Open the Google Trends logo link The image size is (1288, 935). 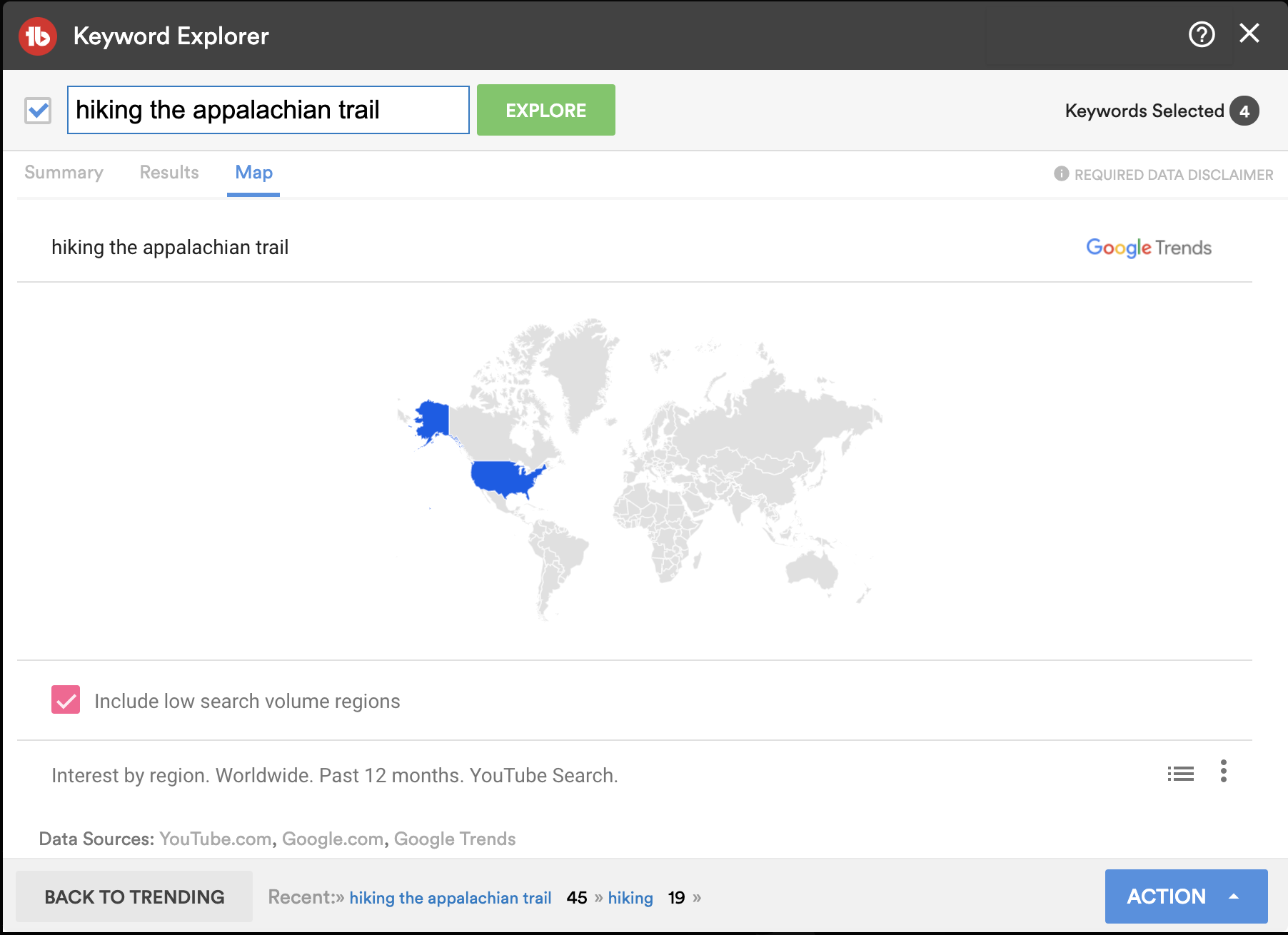1148,248
